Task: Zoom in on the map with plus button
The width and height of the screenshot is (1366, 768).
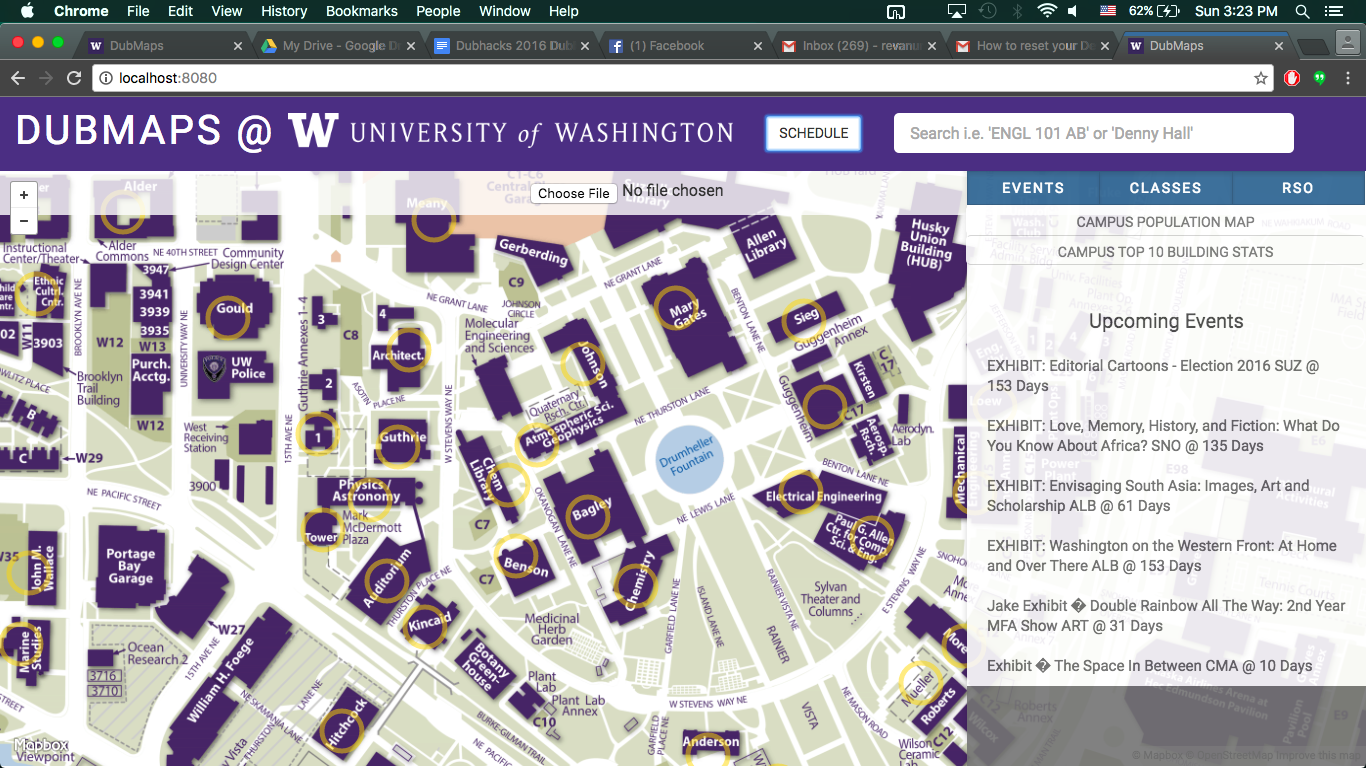Action: click(24, 195)
